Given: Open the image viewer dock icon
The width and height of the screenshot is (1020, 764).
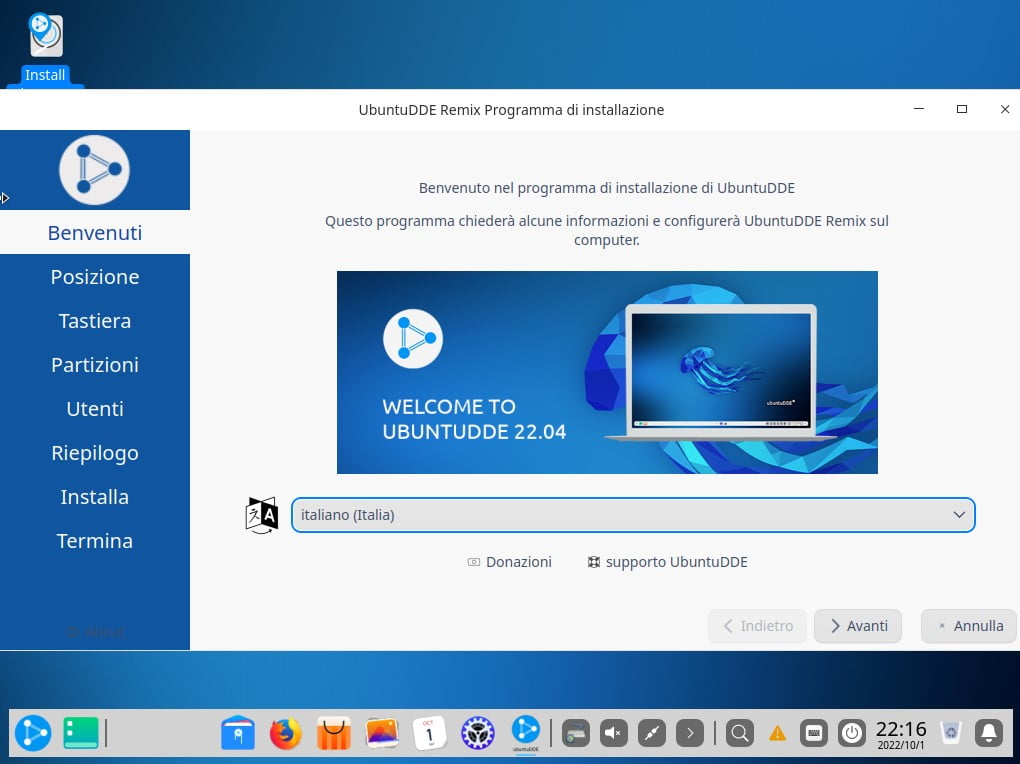Looking at the screenshot, I should click(382, 733).
